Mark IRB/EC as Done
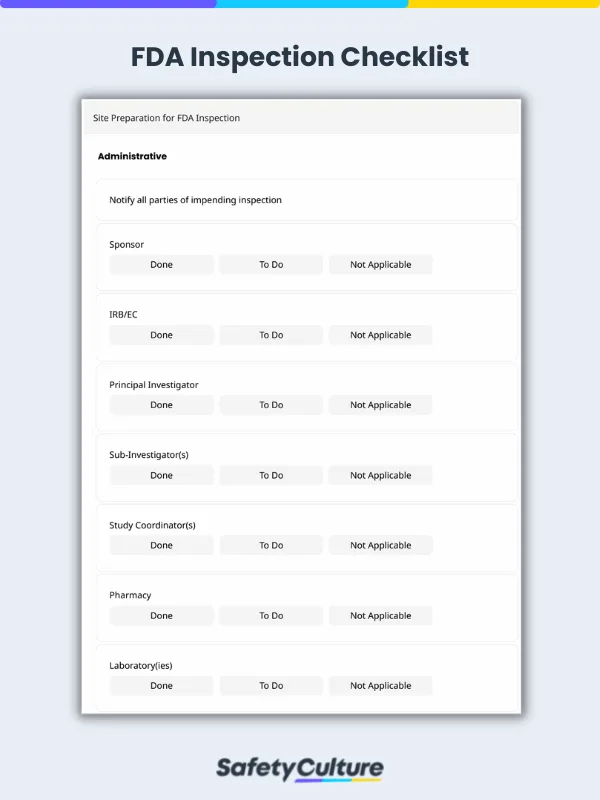Screen dimensions: 600x800 point(160,334)
